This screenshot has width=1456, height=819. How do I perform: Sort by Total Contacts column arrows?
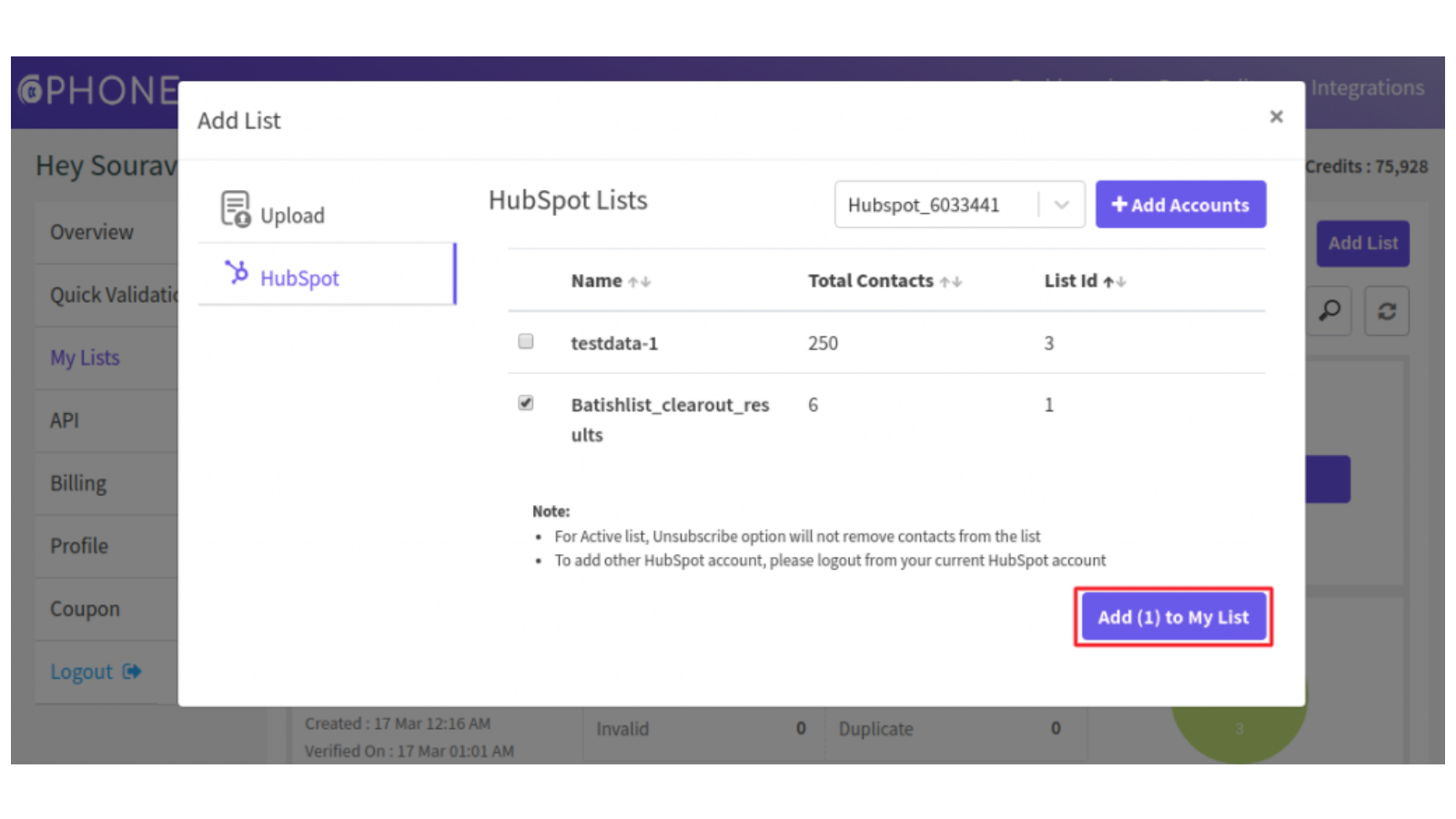click(951, 282)
